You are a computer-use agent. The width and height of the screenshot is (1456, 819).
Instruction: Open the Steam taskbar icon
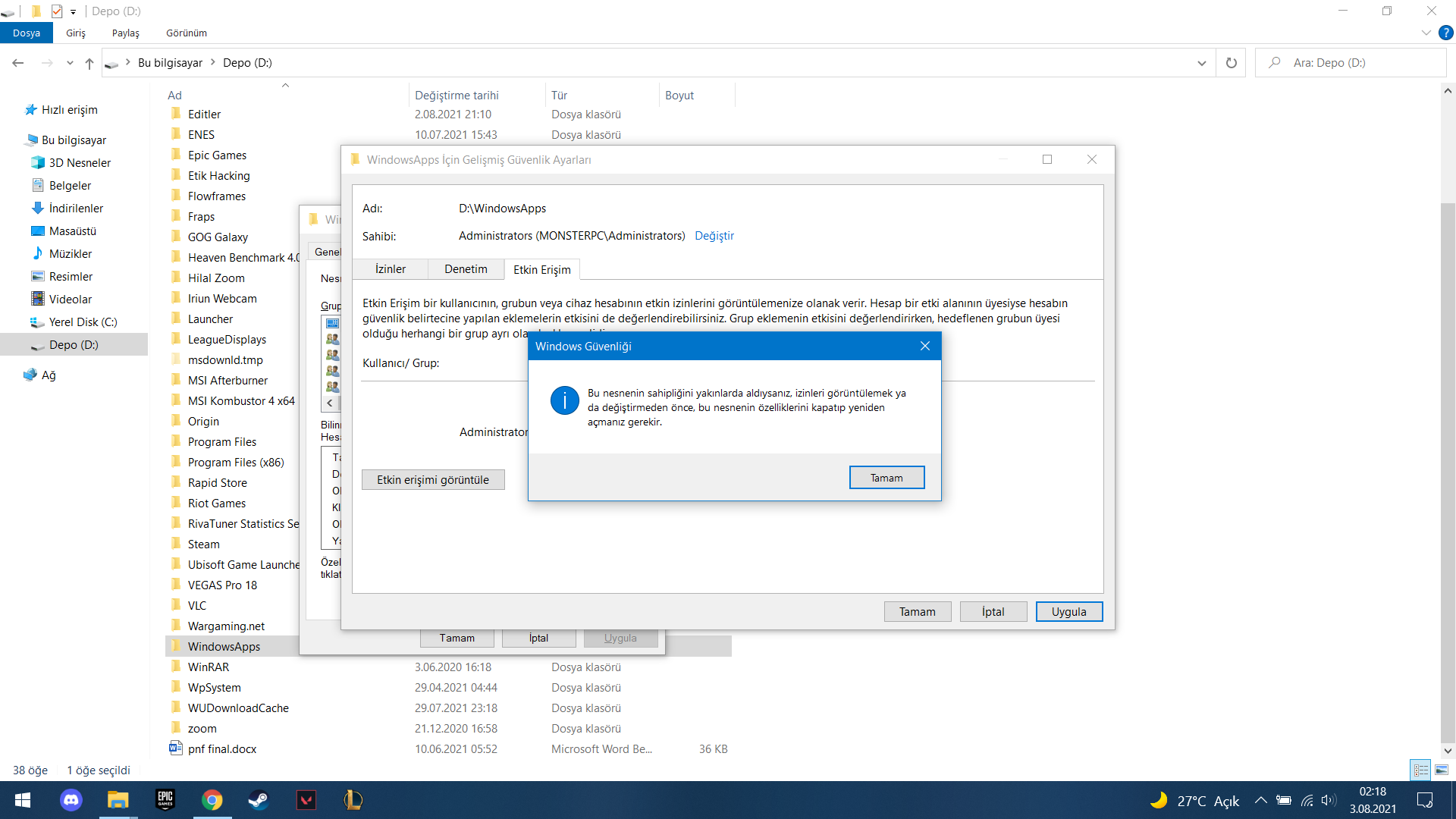(259, 800)
